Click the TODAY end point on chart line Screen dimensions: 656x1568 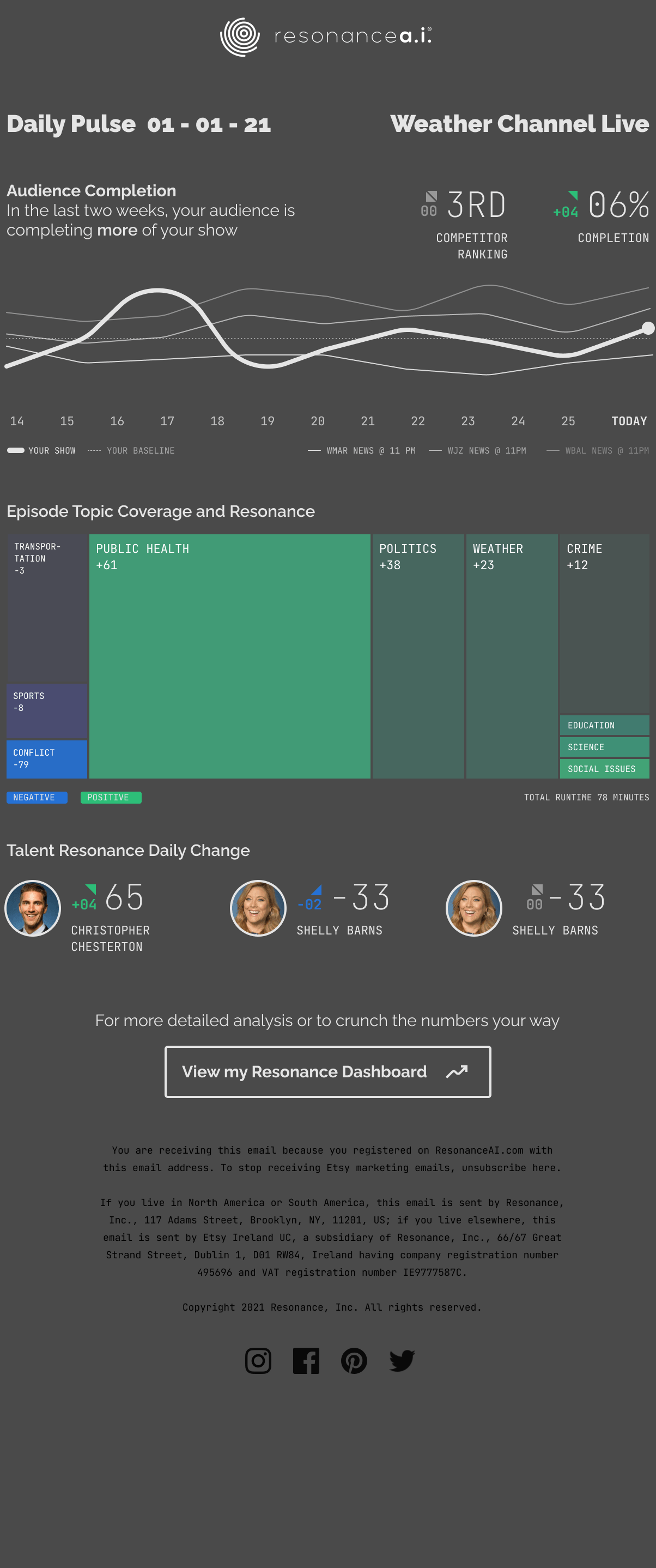648,328
